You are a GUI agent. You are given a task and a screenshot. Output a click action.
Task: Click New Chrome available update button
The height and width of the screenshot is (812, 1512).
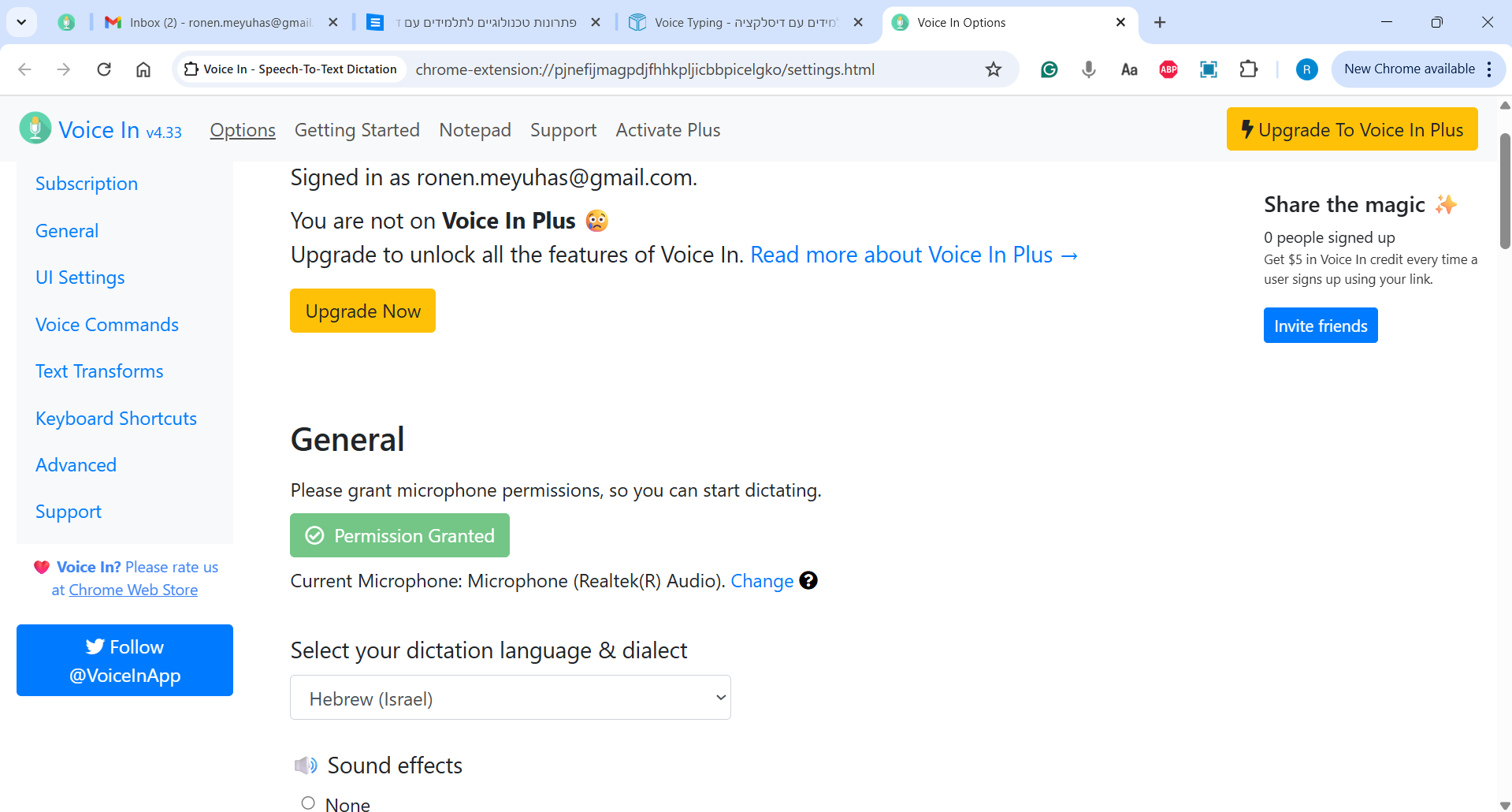coord(1409,69)
